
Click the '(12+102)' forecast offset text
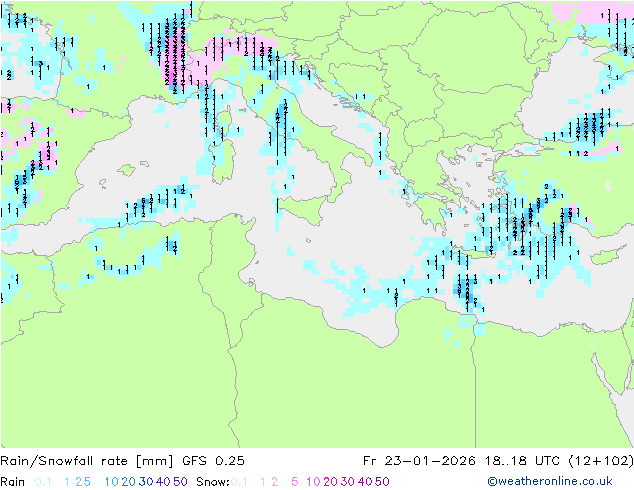tap(600, 461)
